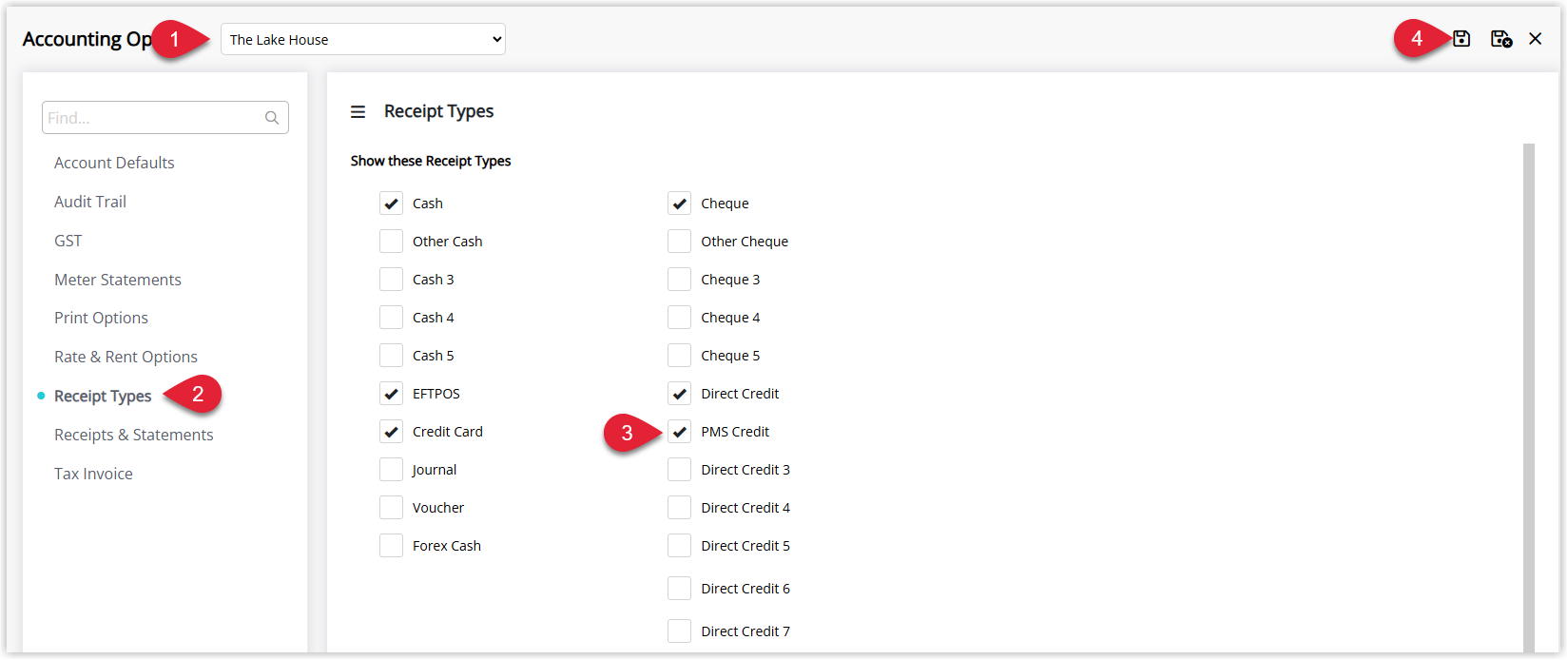Enable the Direct Credit 6 checkbox
This screenshot has height=660, width=1568.
[679, 589]
